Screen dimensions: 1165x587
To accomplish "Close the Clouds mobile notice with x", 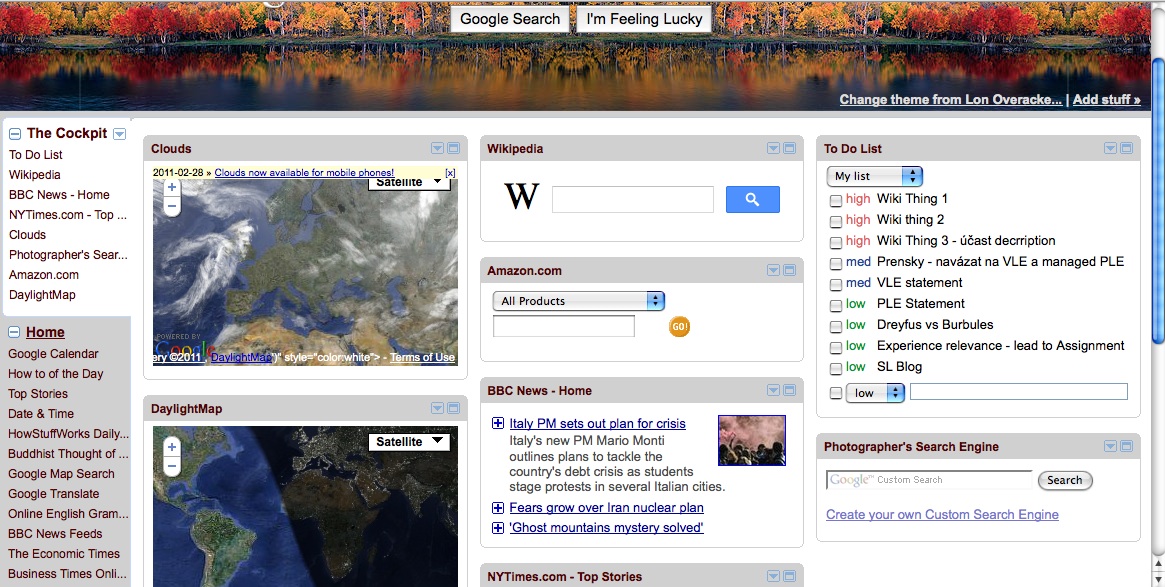I will pyautogui.click(x=450, y=173).
